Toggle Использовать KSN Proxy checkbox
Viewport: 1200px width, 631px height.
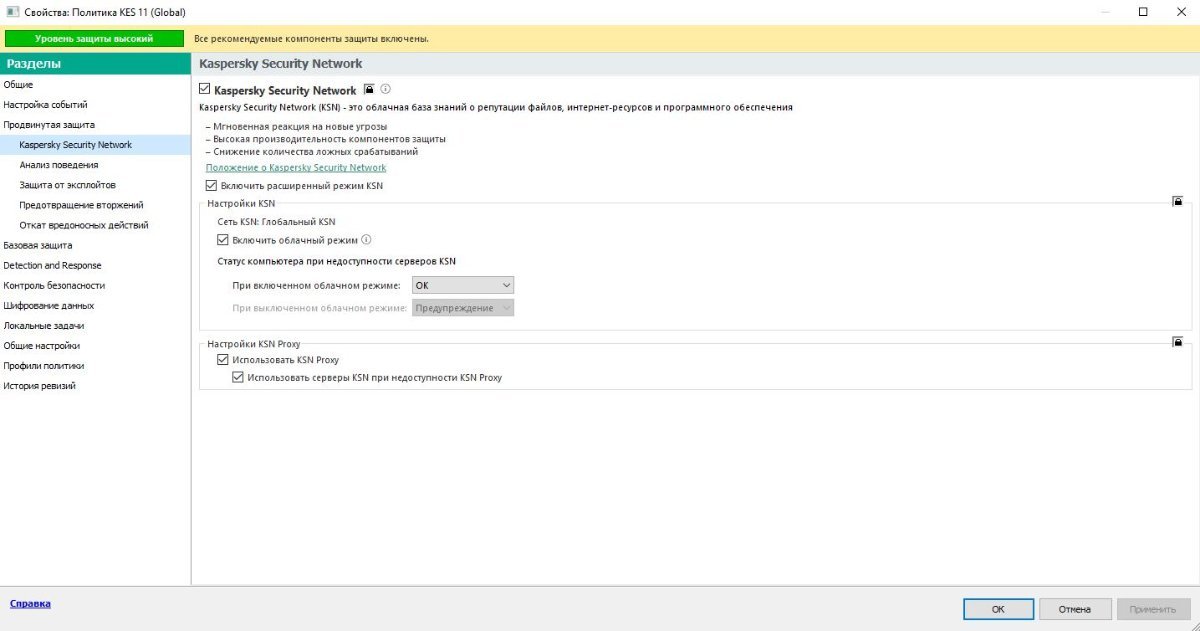tap(223, 359)
